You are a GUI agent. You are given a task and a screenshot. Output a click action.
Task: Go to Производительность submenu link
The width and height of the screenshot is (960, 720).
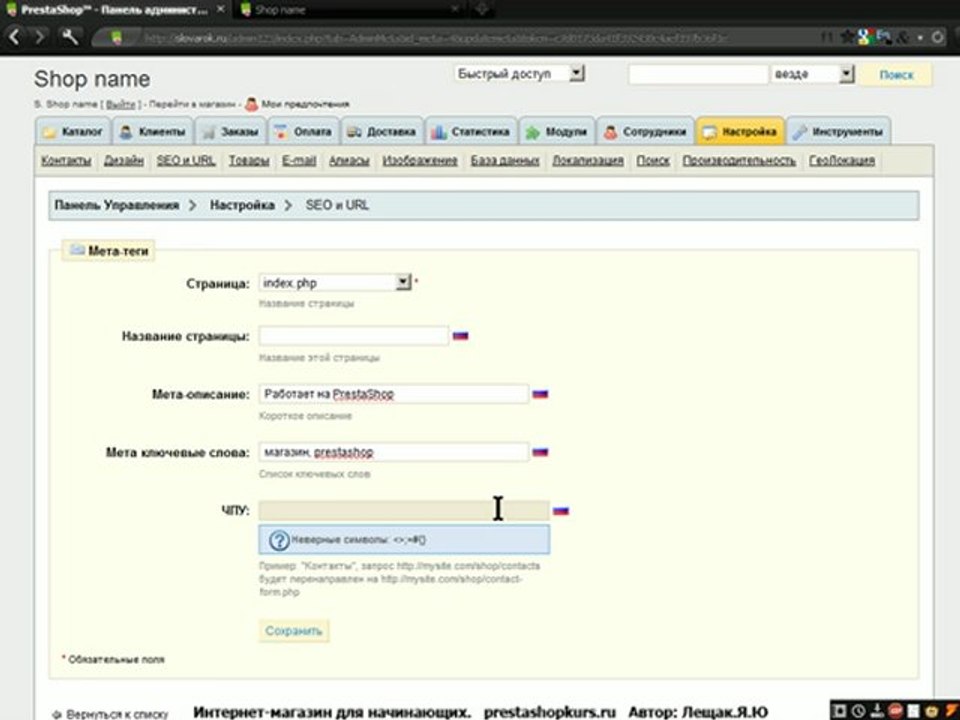[x=739, y=160]
